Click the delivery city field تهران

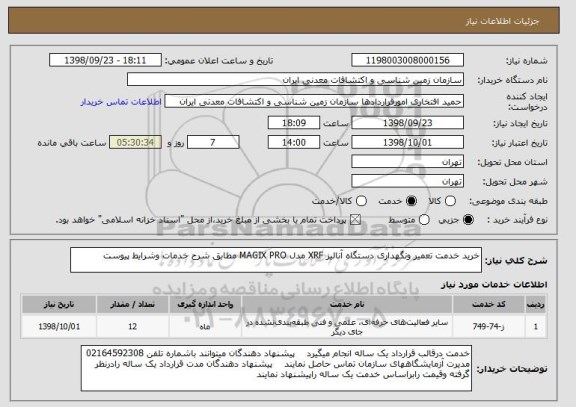[x=407, y=181]
